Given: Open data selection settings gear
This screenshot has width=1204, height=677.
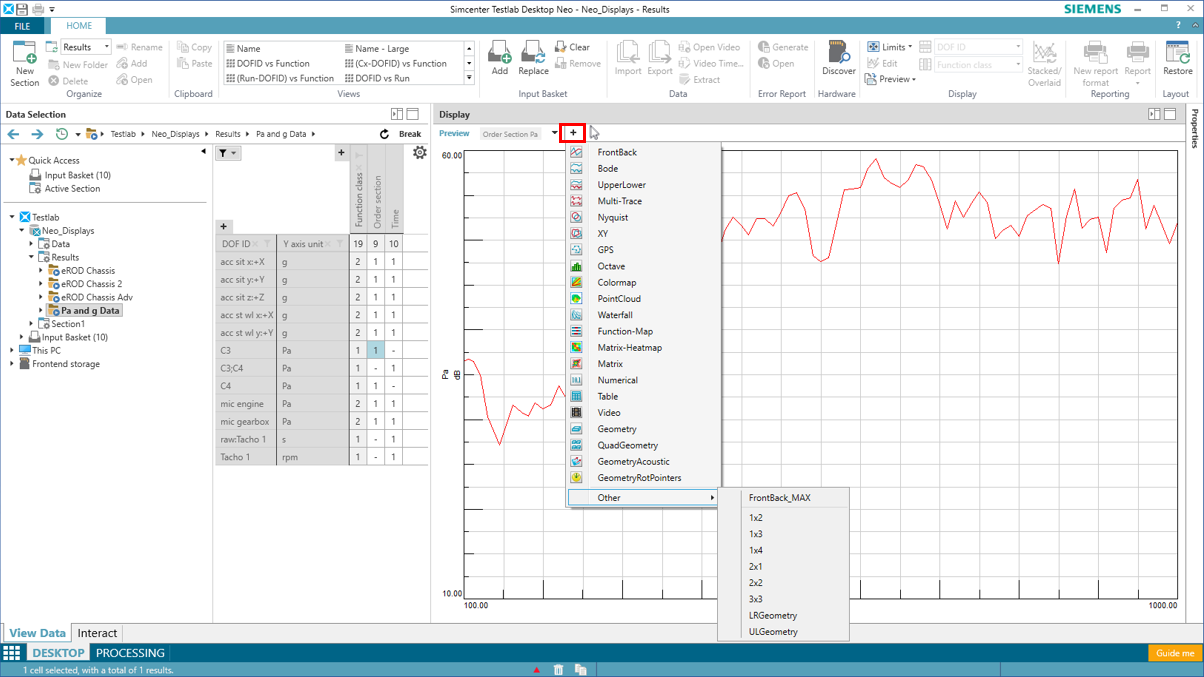Looking at the screenshot, I should point(420,153).
